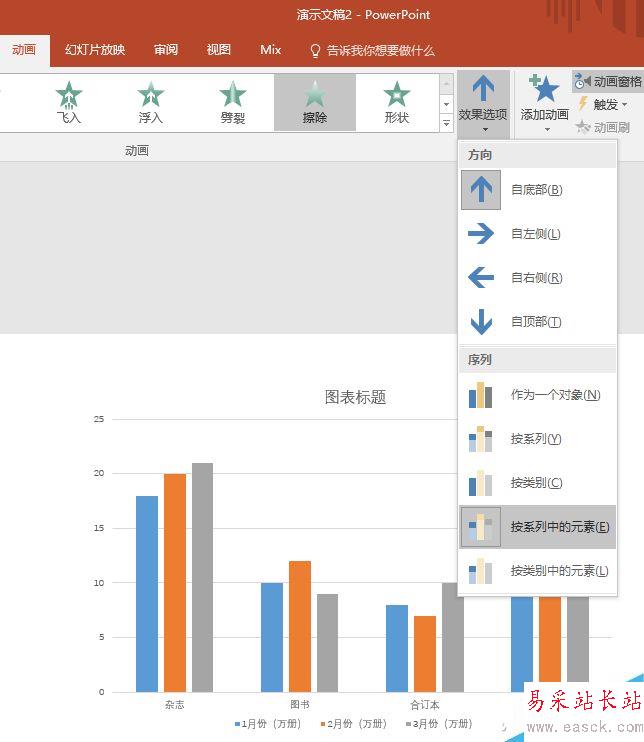Expand the full animation gallery
Screen dimensions: 644x742
(446, 123)
